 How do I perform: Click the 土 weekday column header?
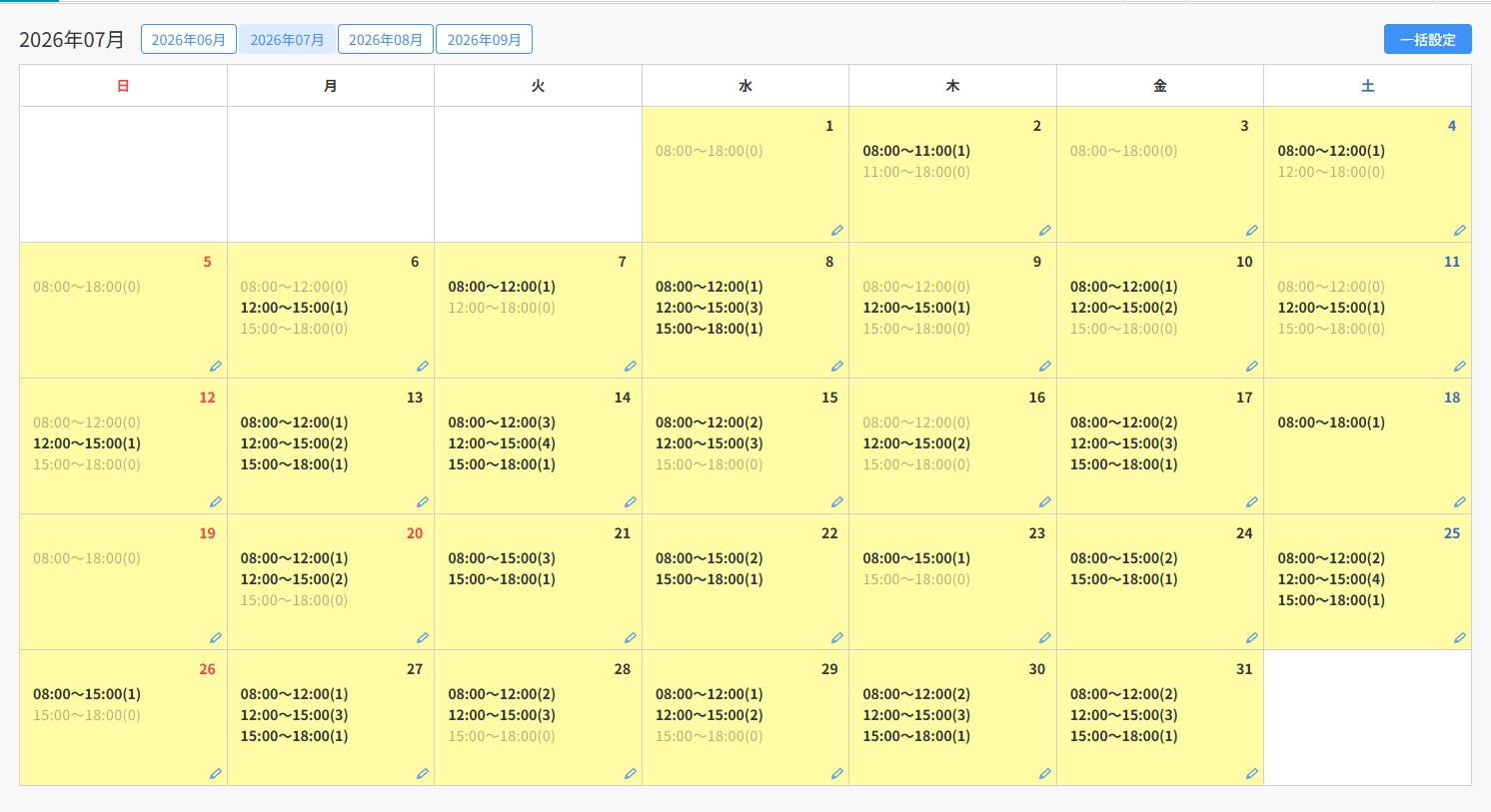pos(1368,86)
